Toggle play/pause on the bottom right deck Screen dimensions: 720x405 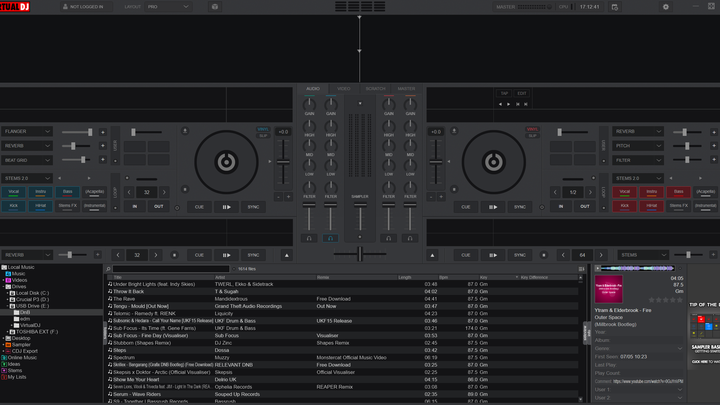493,255
